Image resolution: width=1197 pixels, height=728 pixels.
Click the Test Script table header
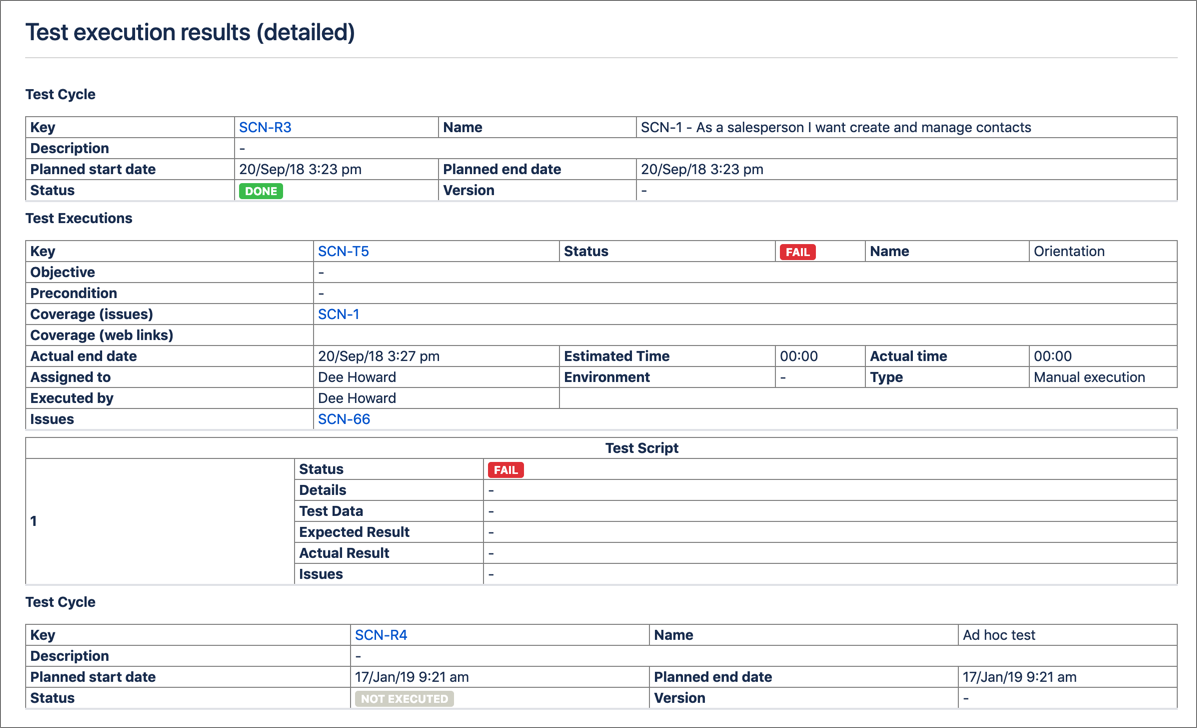(x=642, y=448)
